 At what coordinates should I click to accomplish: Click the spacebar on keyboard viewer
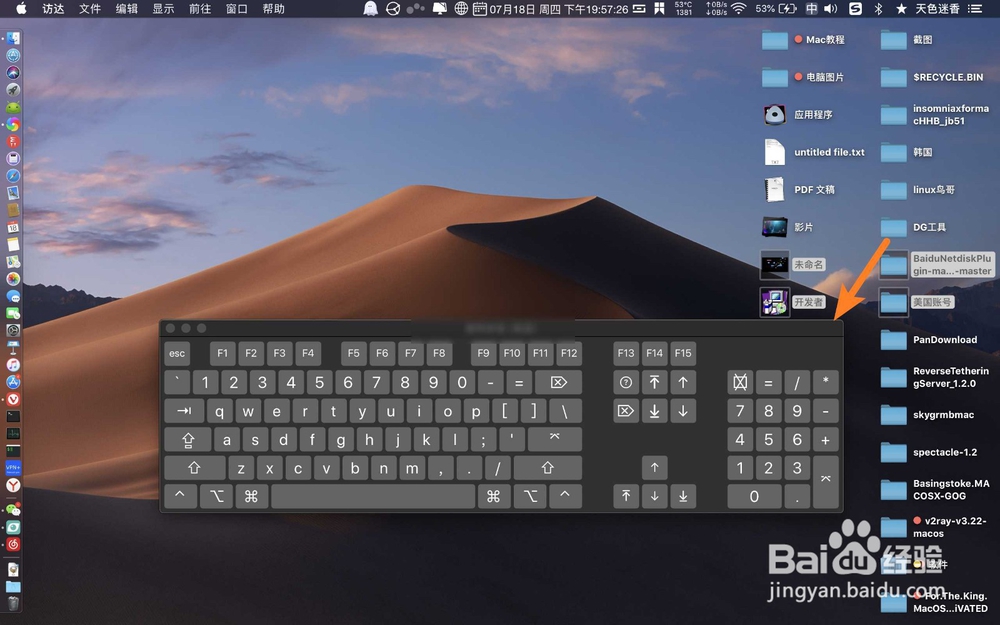click(x=373, y=496)
